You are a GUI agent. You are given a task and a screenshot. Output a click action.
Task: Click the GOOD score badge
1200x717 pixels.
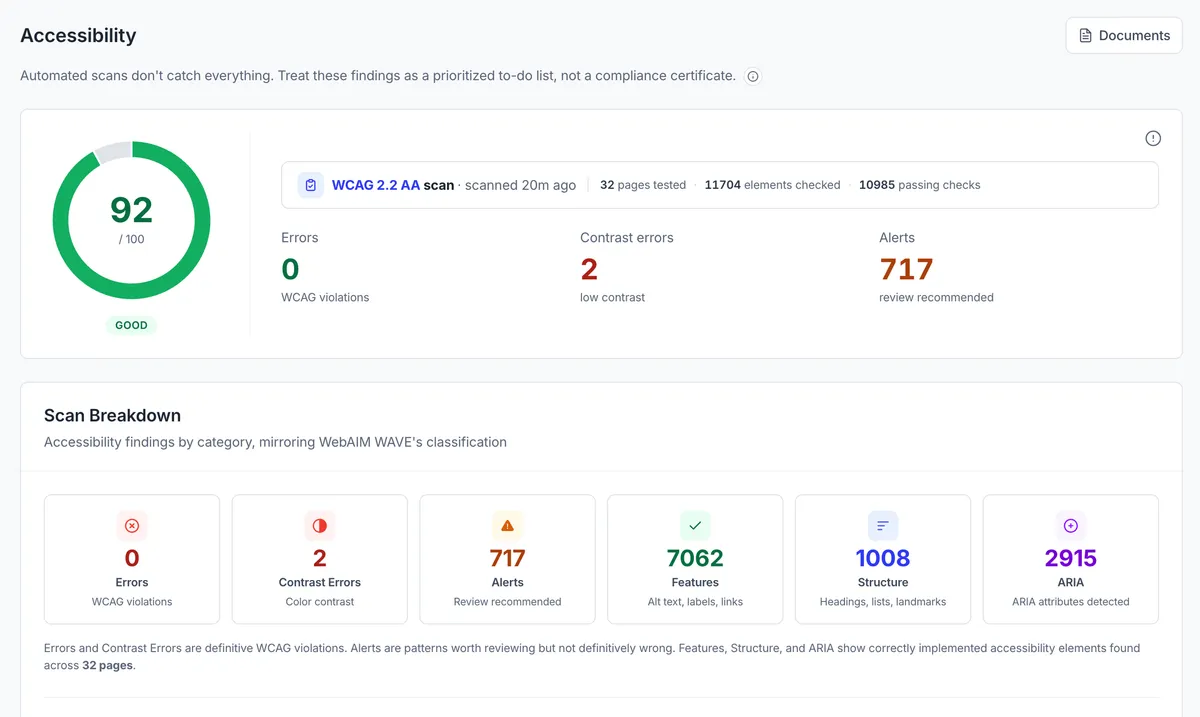tap(131, 325)
